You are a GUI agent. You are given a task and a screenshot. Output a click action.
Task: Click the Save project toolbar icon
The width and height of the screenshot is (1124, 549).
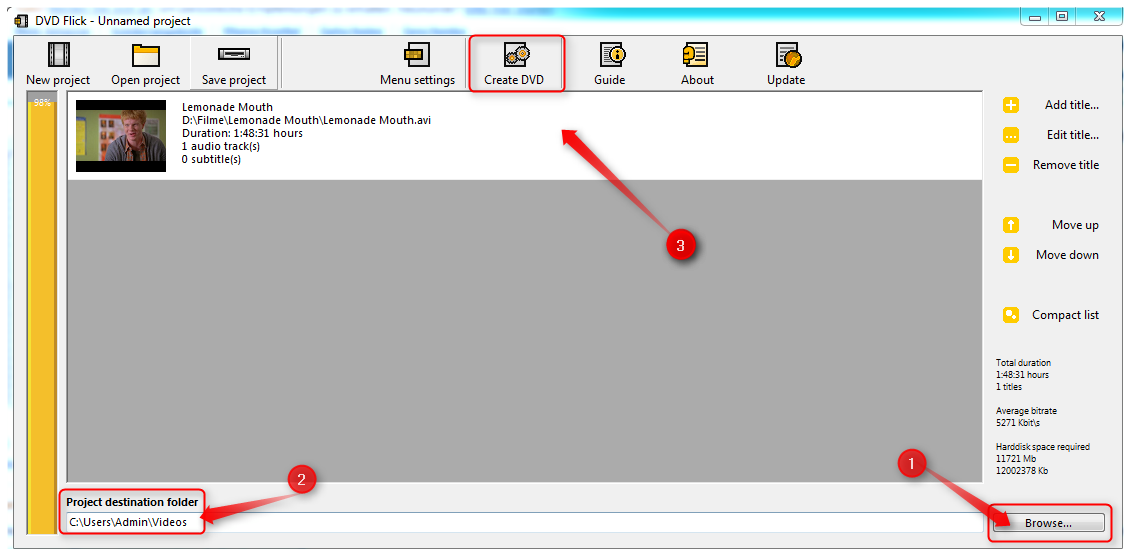click(234, 55)
